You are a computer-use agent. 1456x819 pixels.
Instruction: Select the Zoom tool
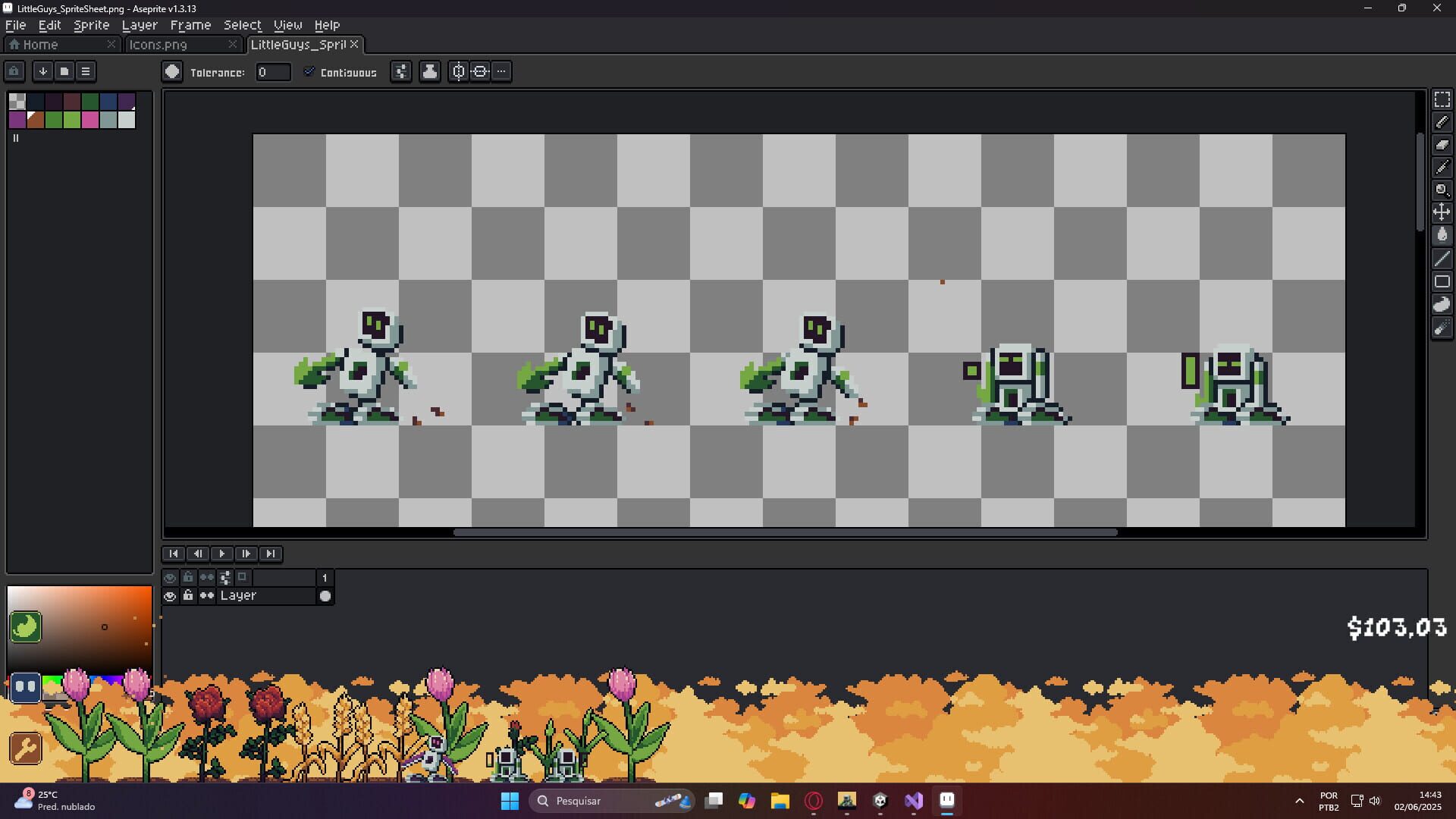[1442, 190]
